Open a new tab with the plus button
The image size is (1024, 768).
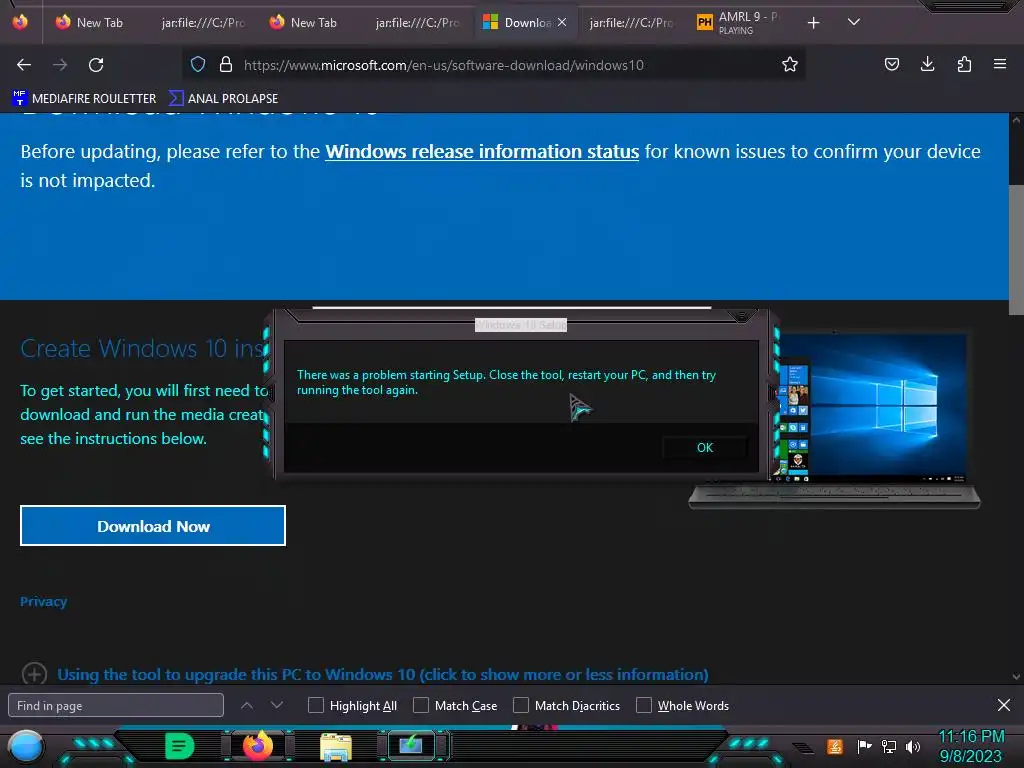[813, 23]
